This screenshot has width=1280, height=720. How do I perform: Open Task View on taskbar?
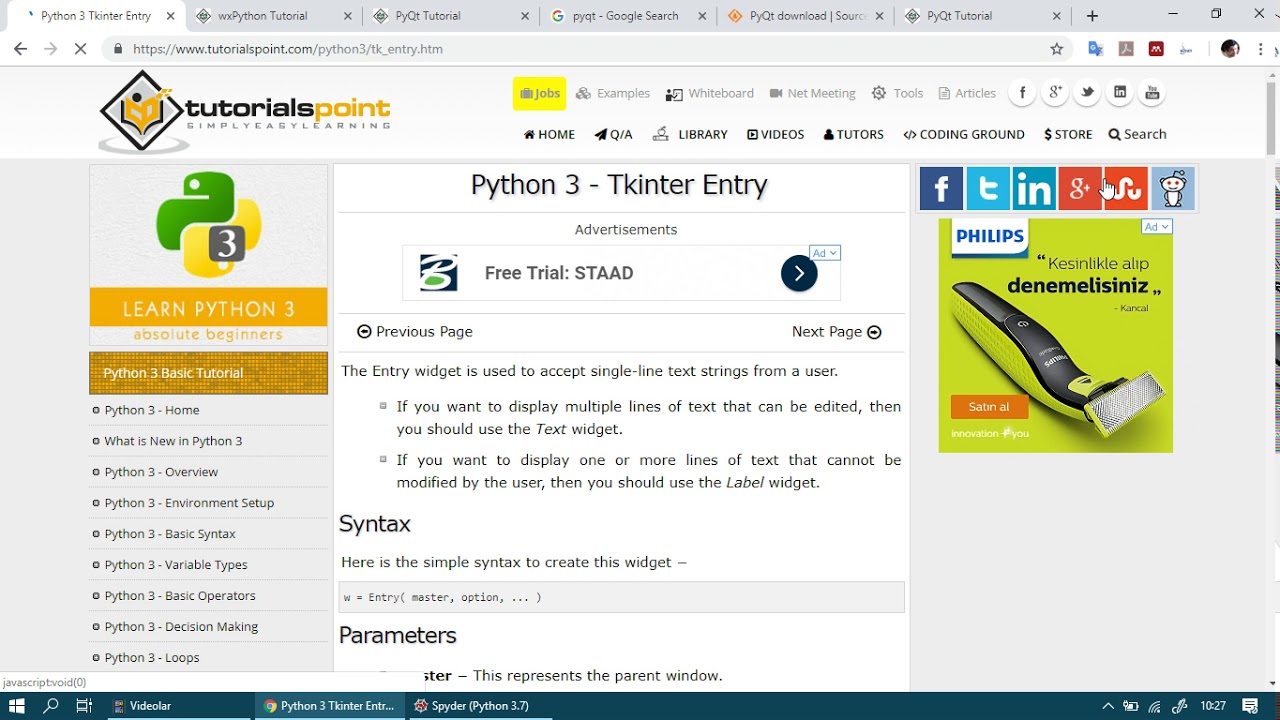tap(84, 706)
